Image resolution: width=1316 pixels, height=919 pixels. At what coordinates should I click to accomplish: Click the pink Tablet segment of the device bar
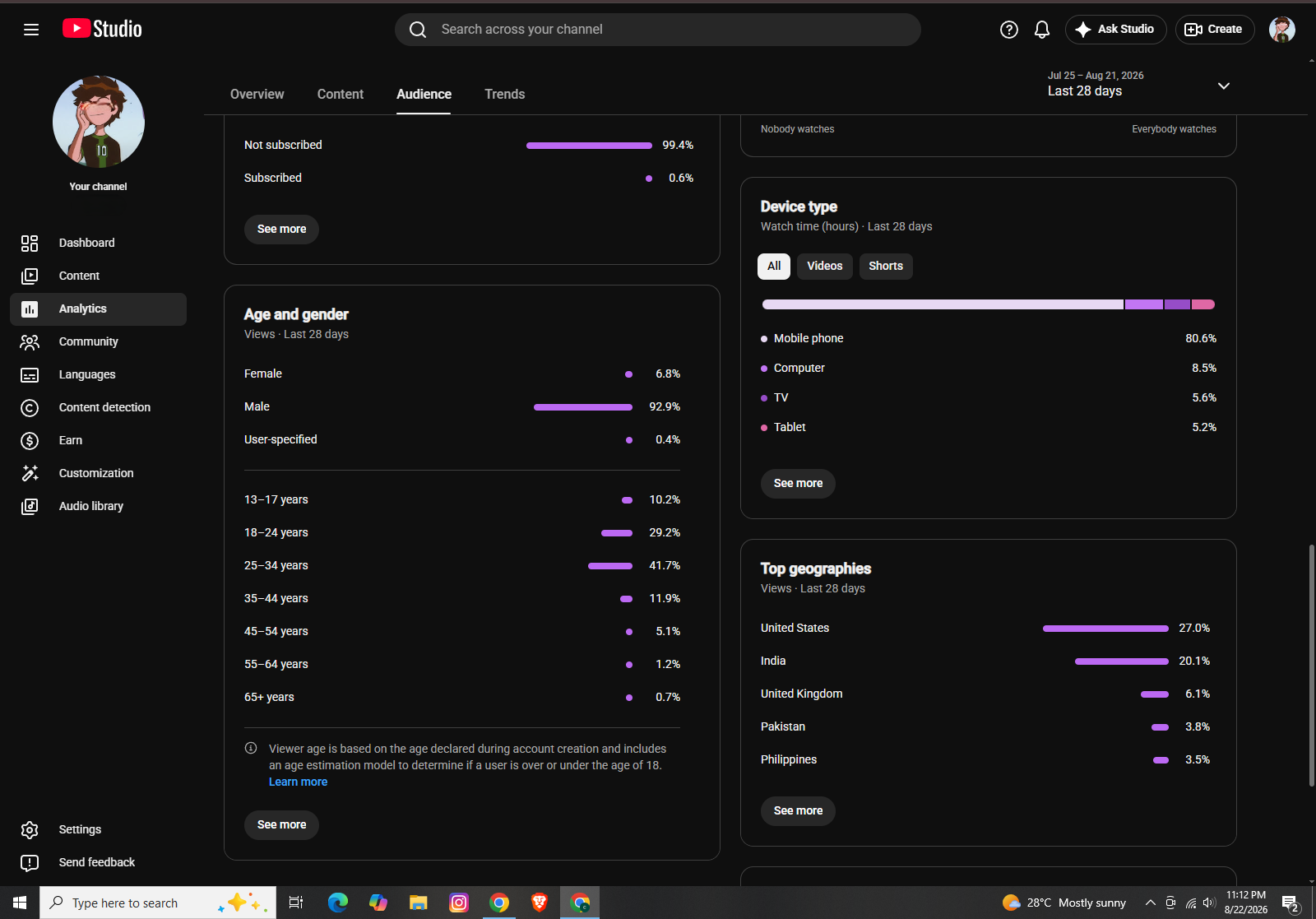[x=1203, y=304]
